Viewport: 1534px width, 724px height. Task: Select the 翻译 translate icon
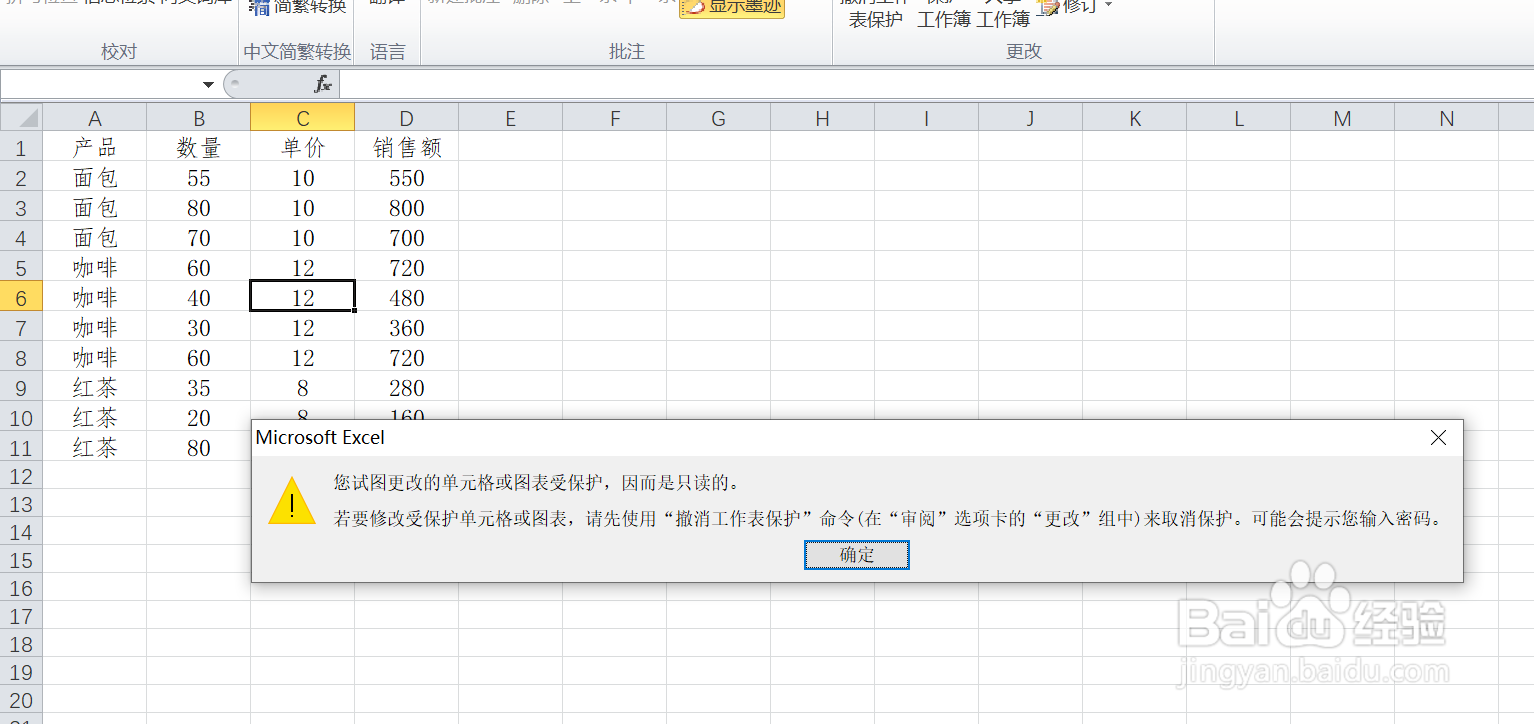pyautogui.click(x=388, y=6)
